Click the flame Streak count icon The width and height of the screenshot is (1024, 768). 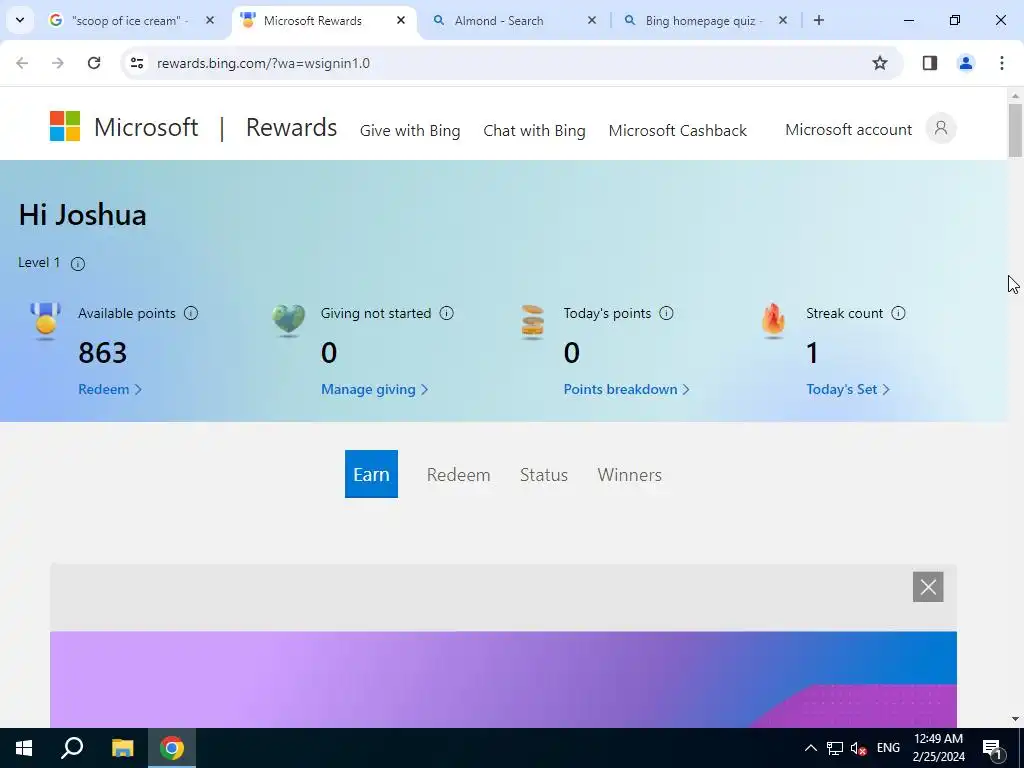pyautogui.click(x=773, y=321)
